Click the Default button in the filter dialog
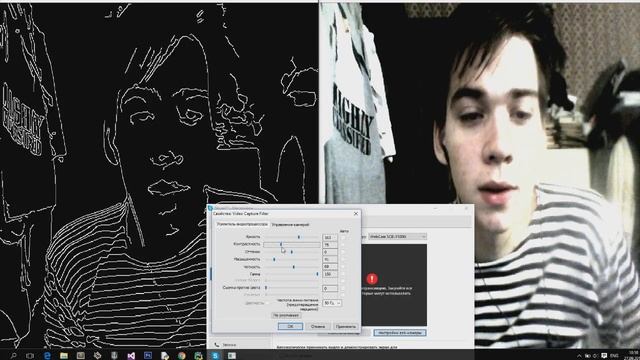The width and height of the screenshot is (640, 360). (x=286, y=315)
